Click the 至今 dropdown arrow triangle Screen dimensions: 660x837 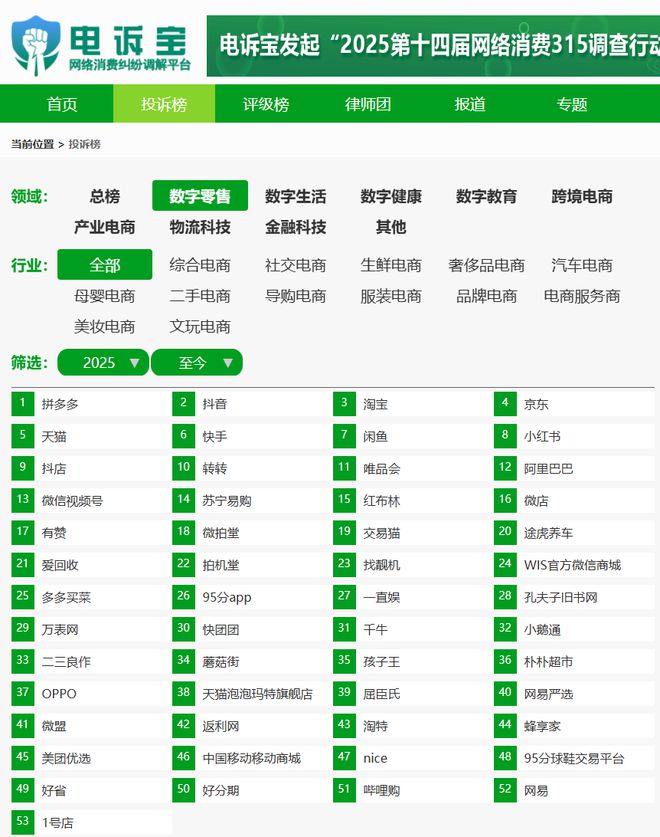coord(228,363)
